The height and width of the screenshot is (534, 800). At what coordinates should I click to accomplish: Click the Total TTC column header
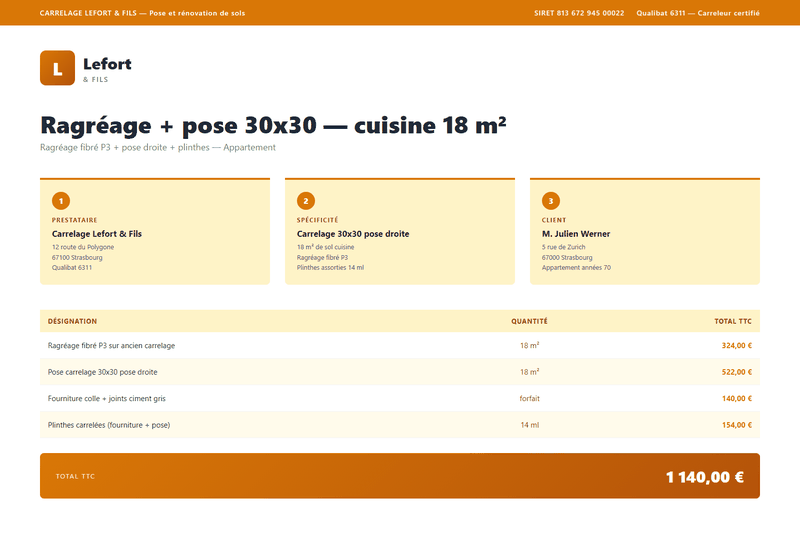click(733, 321)
